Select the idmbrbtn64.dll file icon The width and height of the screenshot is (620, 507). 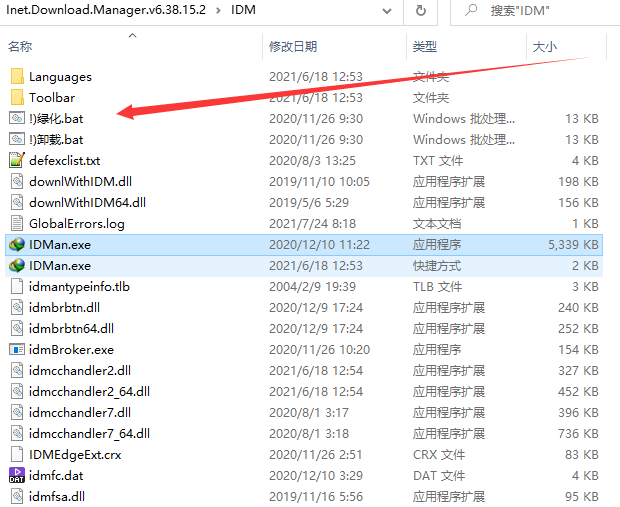pyautogui.click(x=17, y=328)
